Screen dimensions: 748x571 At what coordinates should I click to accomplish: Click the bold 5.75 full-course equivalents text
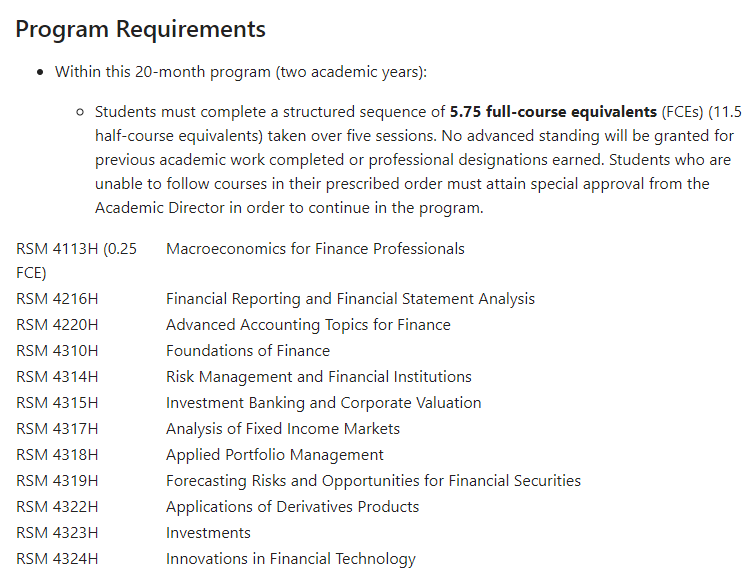(x=553, y=112)
